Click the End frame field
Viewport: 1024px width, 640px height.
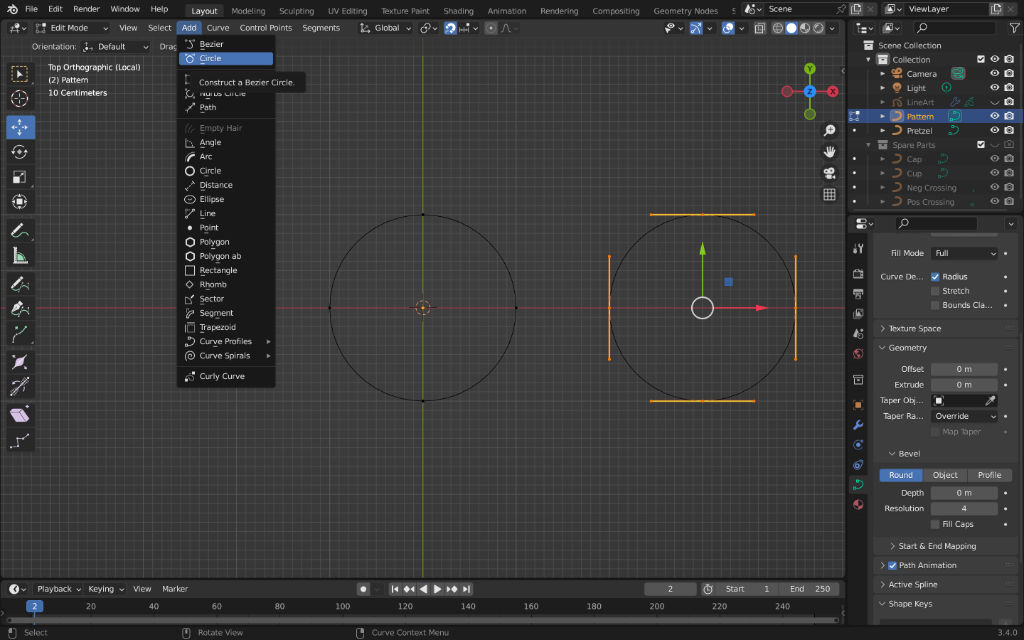[809, 589]
